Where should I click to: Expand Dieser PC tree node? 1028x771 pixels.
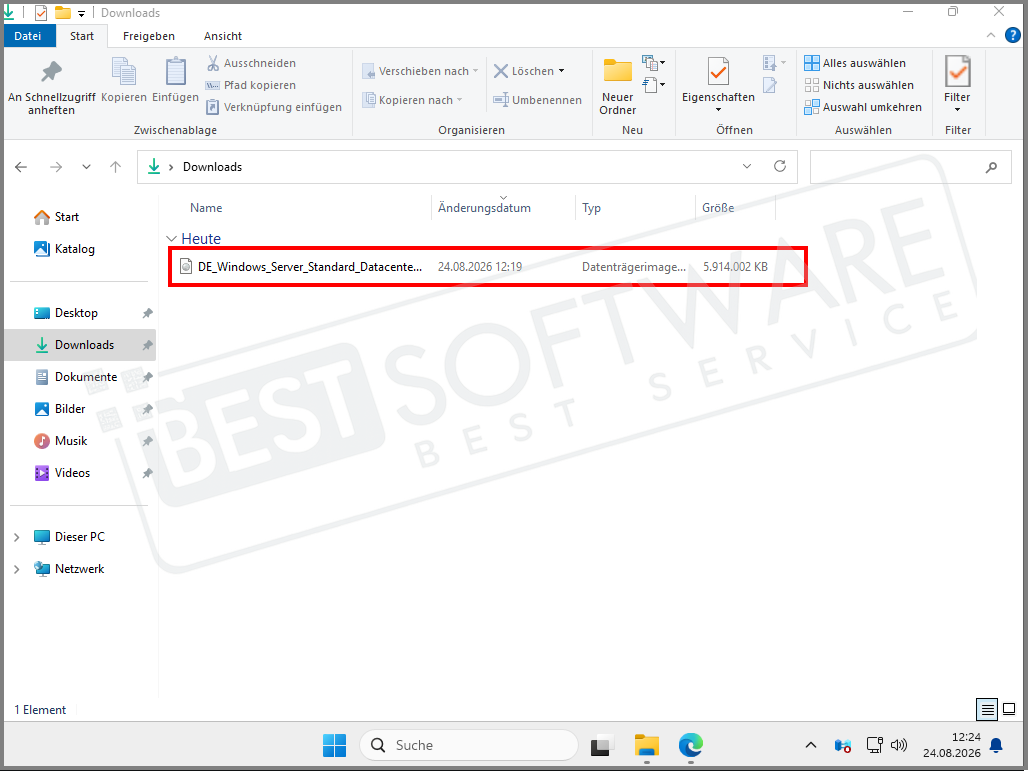pyautogui.click(x=16, y=538)
